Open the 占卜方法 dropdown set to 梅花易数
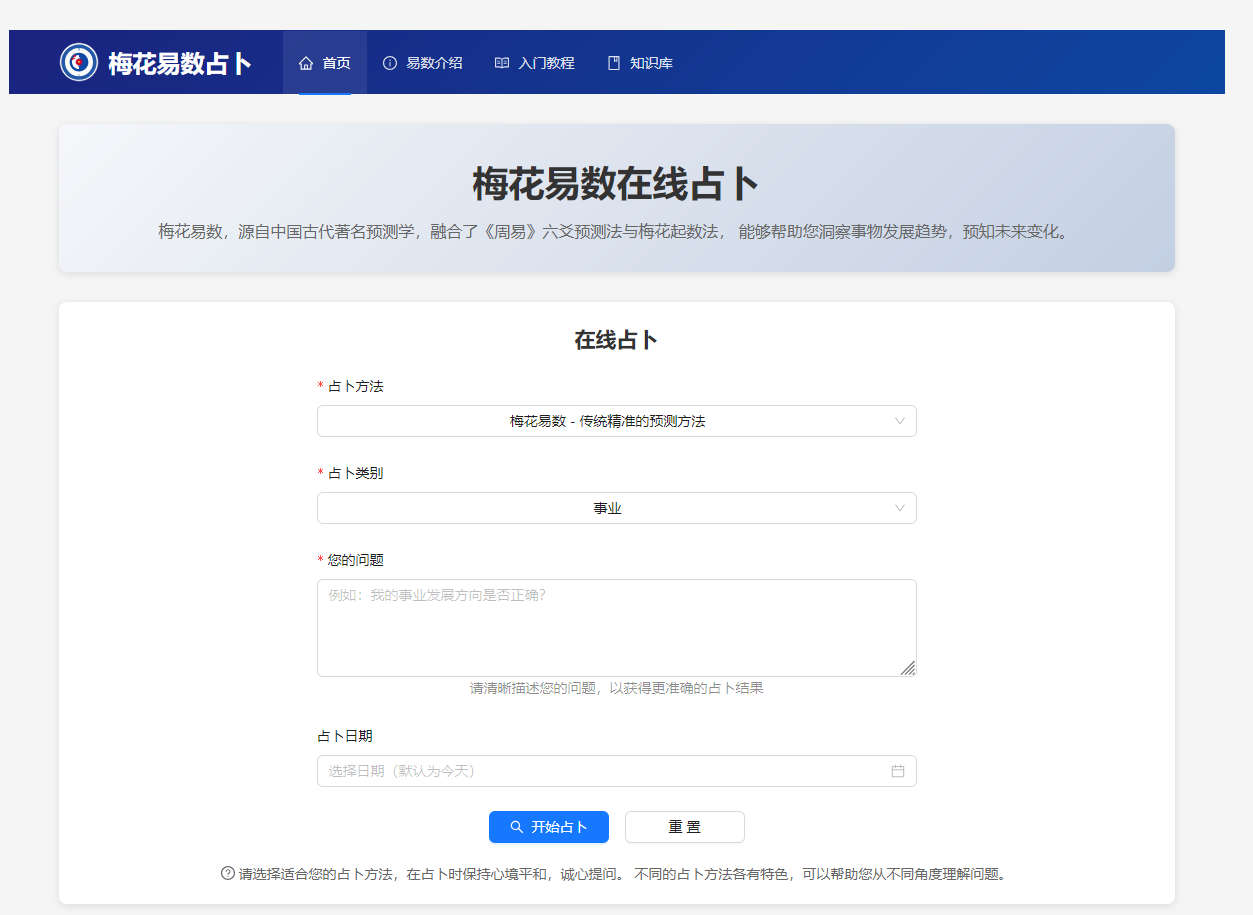This screenshot has height=915, width=1253. coord(617,421)
